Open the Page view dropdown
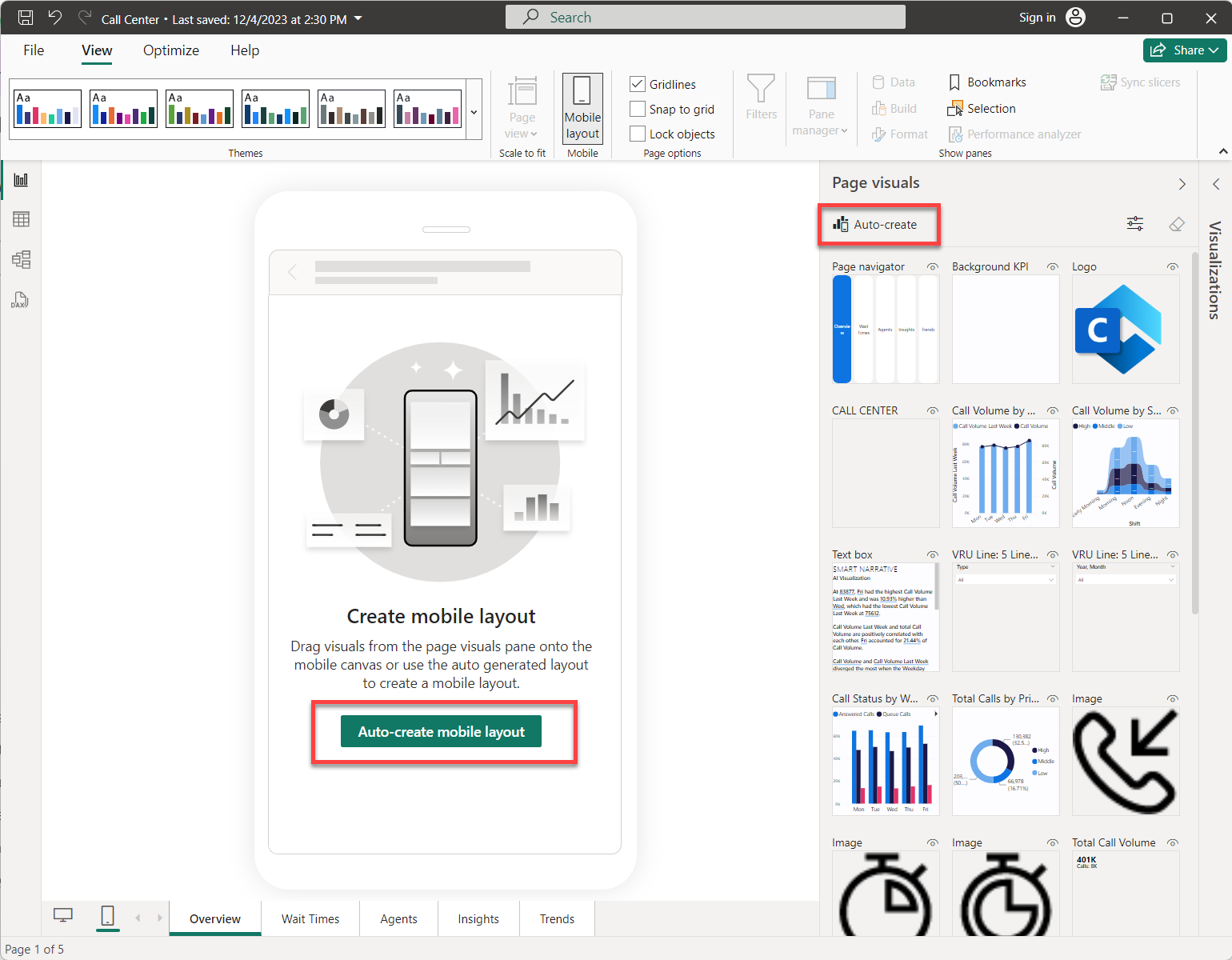The height and width of the screenshot is (960, 1232). pos(522,112)
